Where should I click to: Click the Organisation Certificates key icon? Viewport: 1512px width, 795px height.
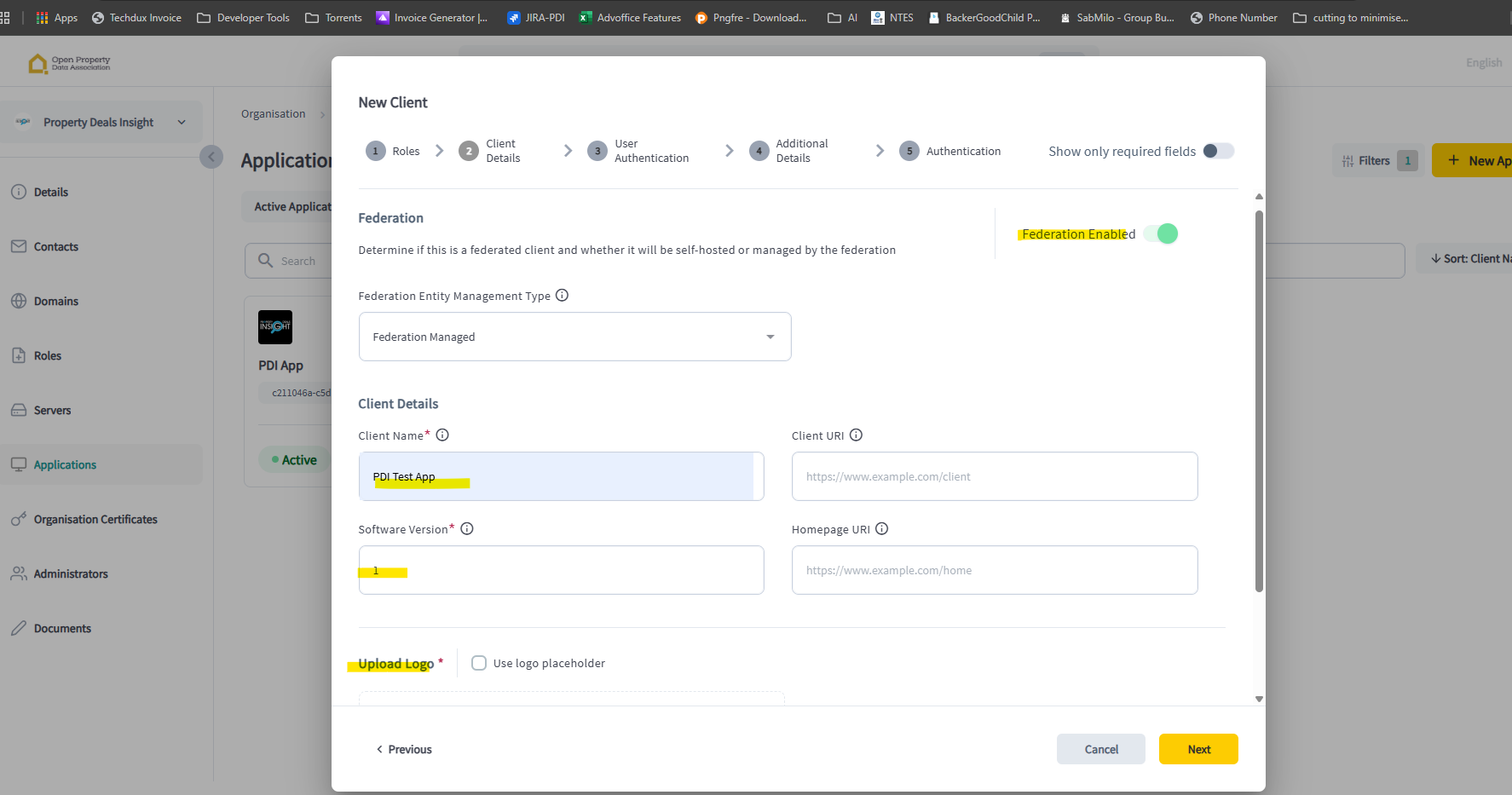(x=19, y=519)
